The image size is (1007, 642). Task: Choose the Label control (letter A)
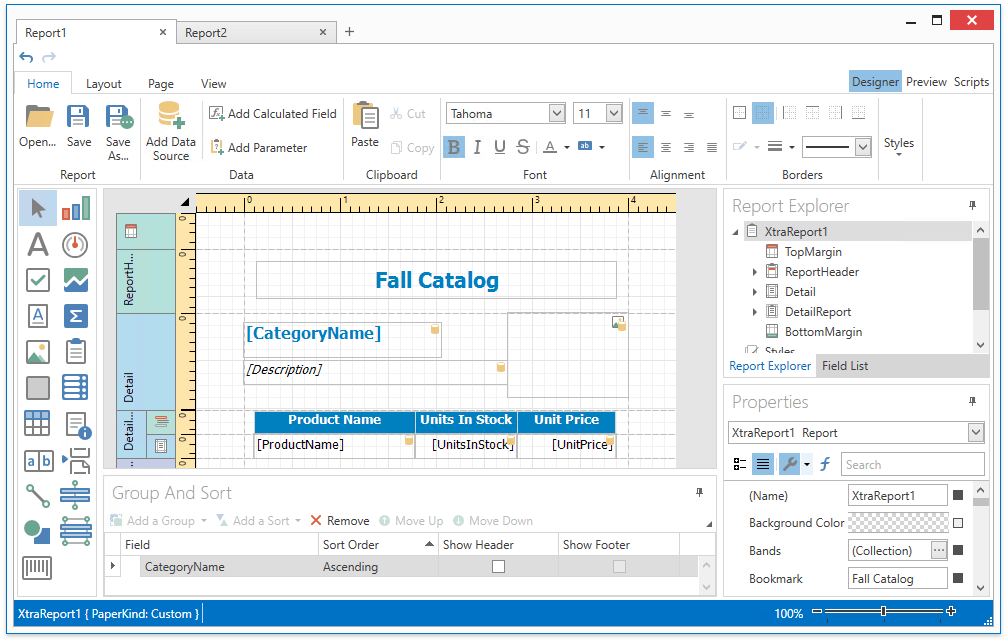coord(38,245)
